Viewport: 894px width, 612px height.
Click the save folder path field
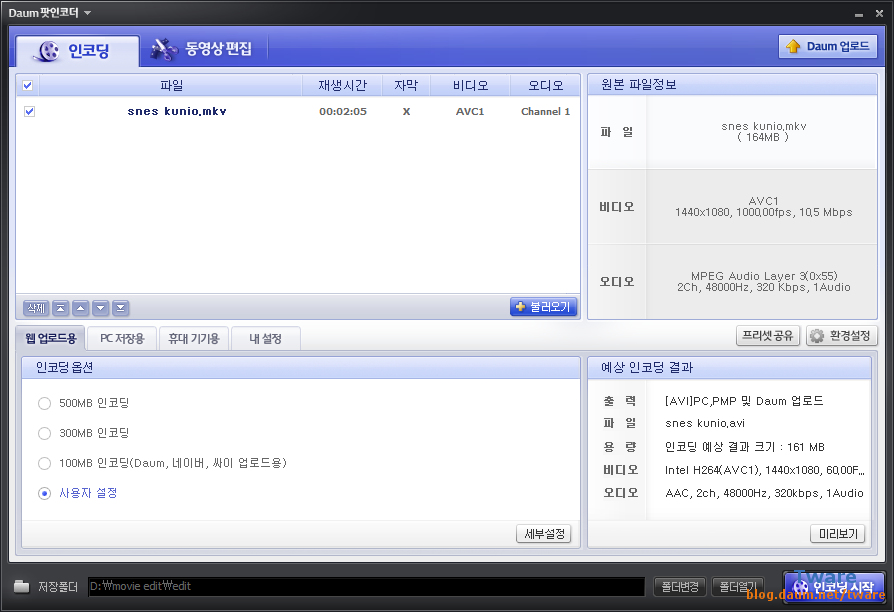[366, 586]
